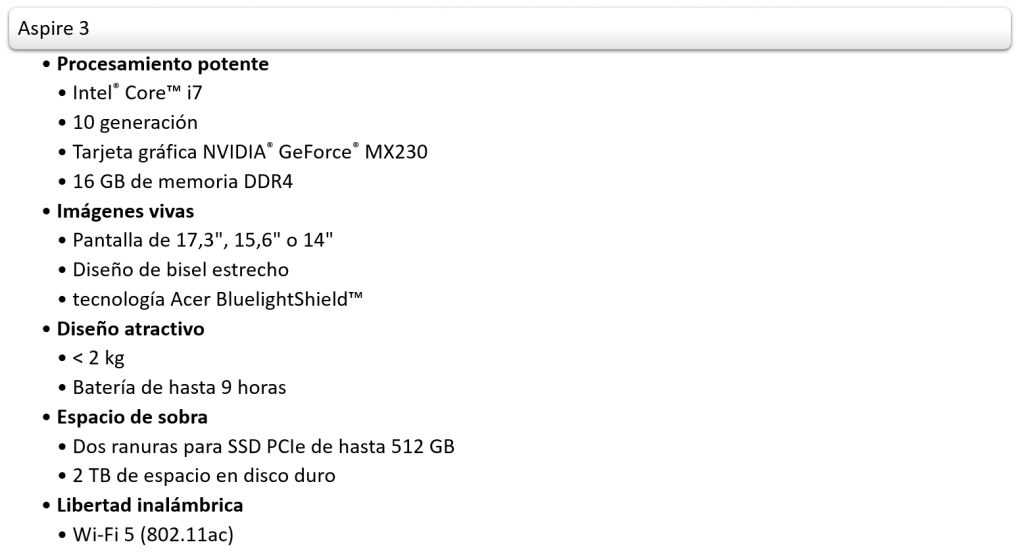Select the Imágenes vivas heading

tap(125, 212)
